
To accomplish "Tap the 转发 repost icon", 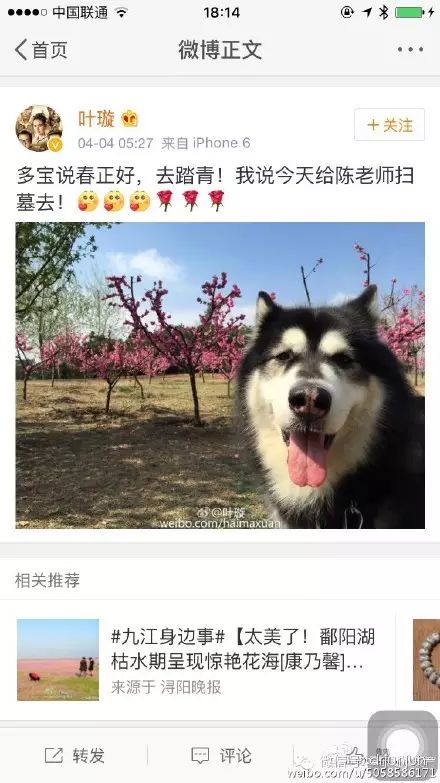I will (54, 755).
